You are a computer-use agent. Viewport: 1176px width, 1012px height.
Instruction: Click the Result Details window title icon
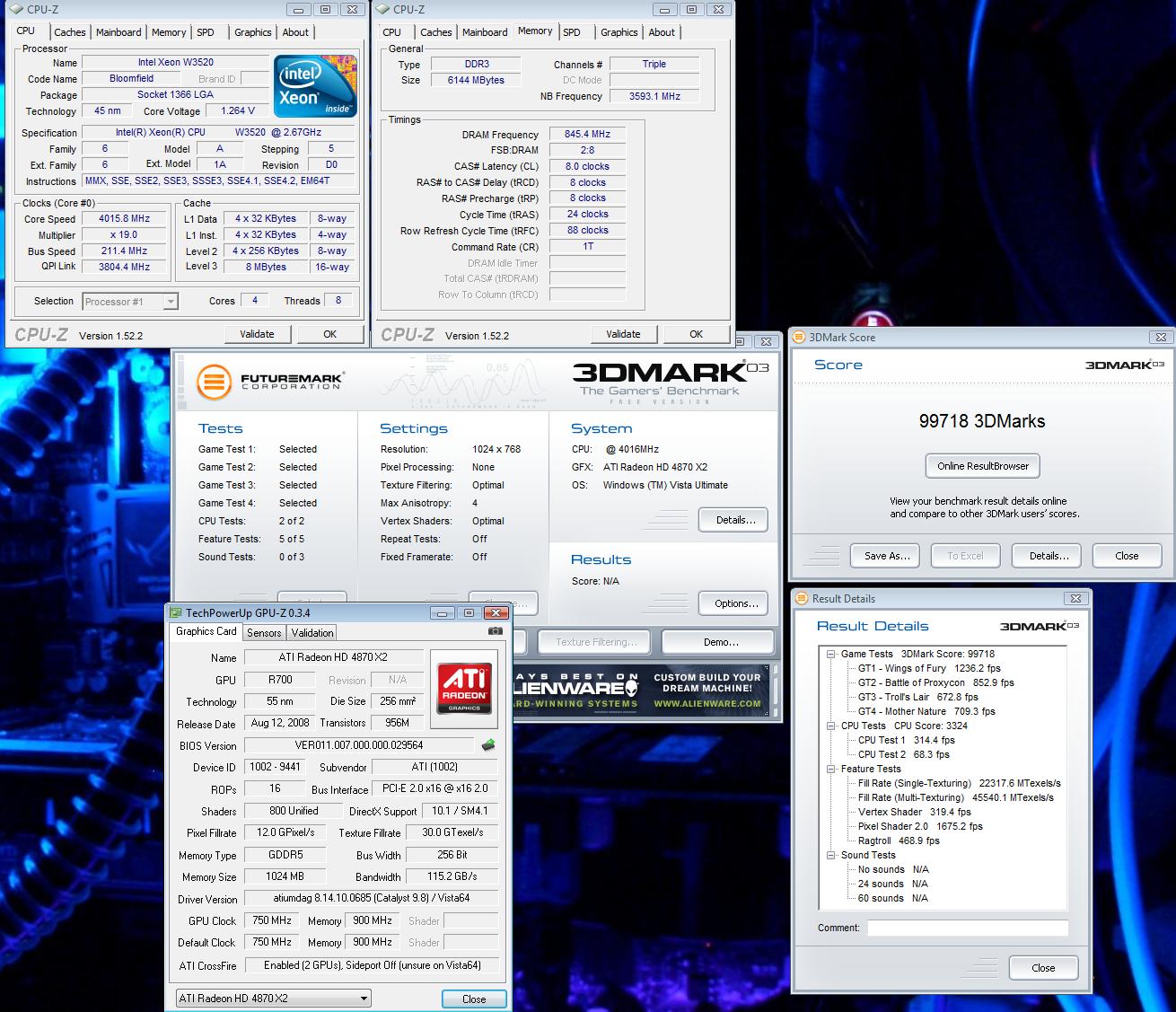coord(803,598)
